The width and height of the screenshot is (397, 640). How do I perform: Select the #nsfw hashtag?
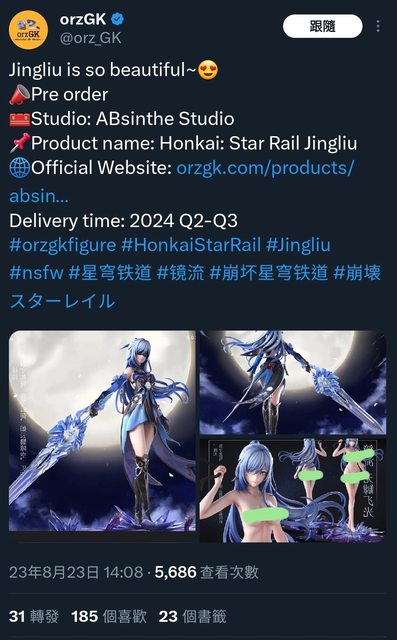[x=36, y=273]
